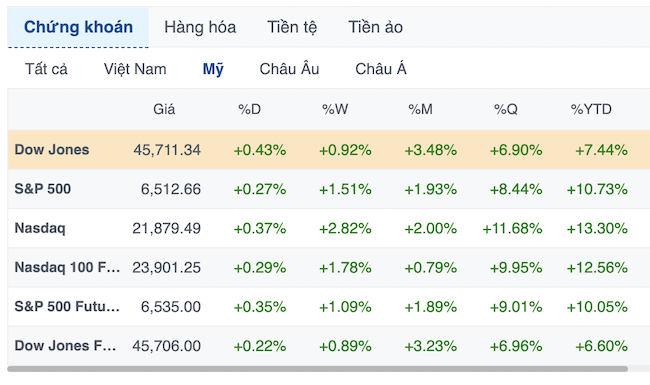Click the Nasdaq index name
The height and width of the screenshot is (385, 650).
click(x=40, y=228)
